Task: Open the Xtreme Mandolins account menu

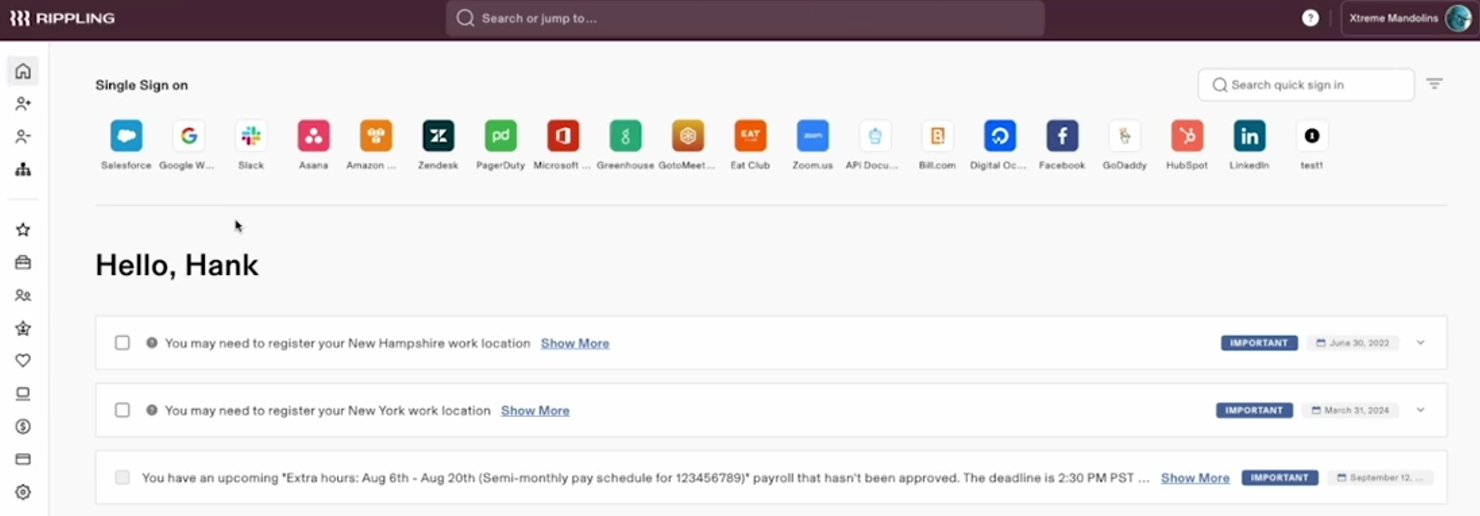Action: 1408,18
